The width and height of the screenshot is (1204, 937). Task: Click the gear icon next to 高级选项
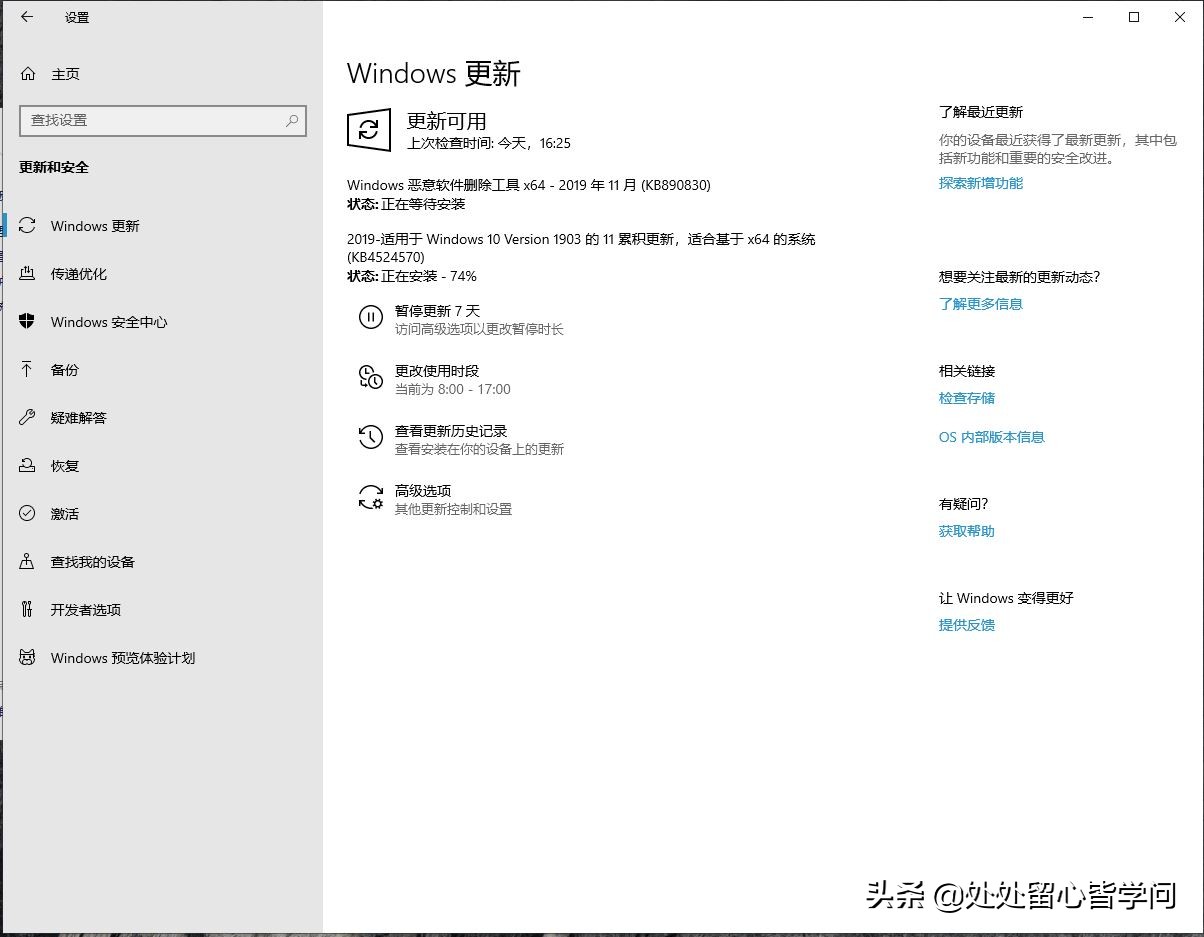[x=371, y=497]
